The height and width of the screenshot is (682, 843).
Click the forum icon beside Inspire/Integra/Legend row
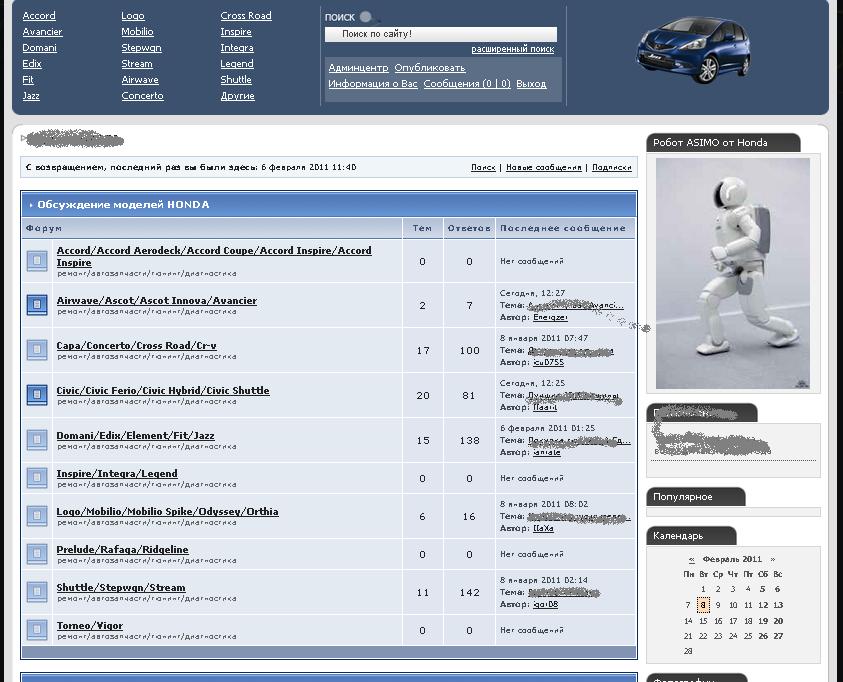[37, 478]
